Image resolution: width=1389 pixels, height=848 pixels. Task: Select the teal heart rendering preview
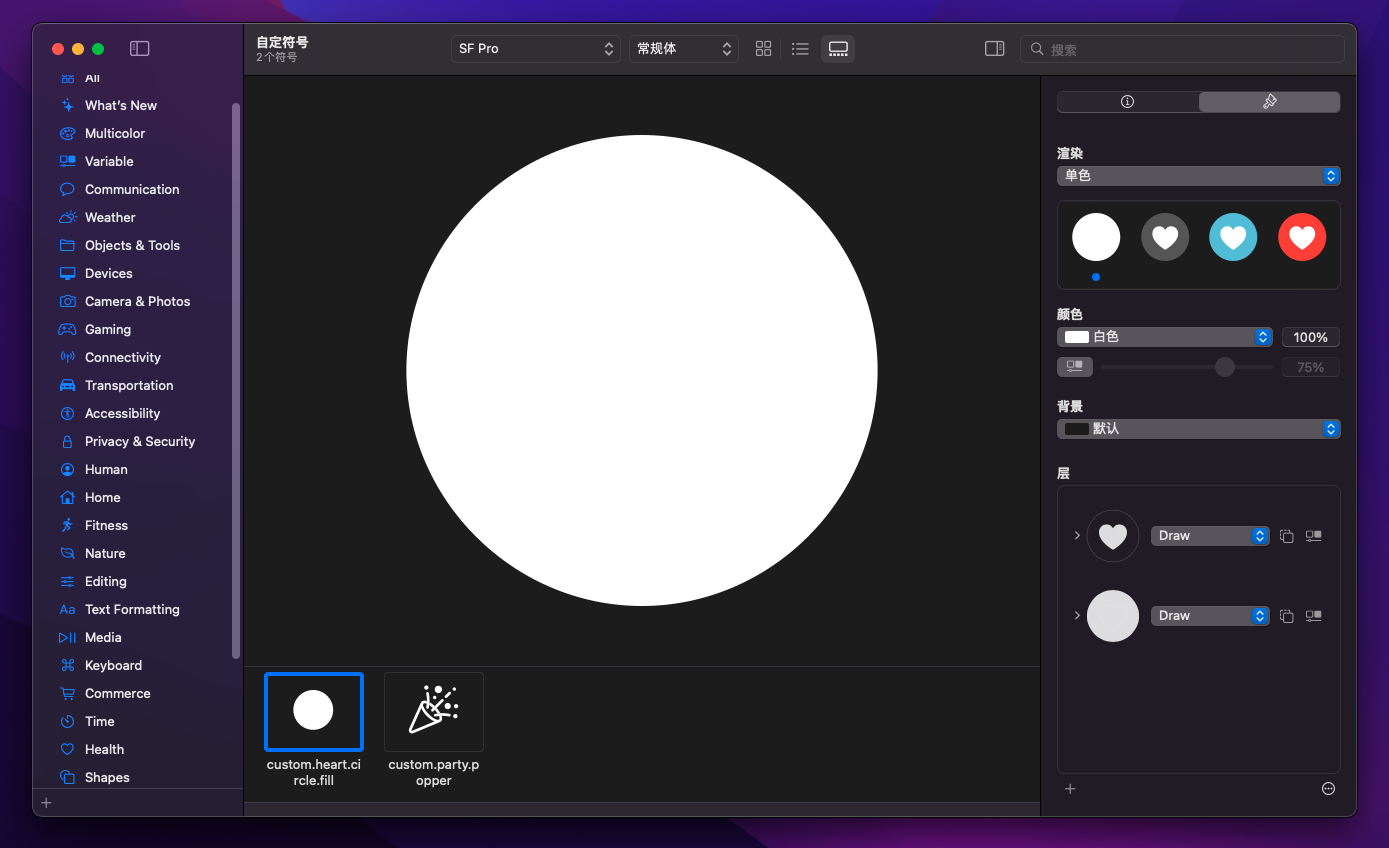pos(1233,237)
